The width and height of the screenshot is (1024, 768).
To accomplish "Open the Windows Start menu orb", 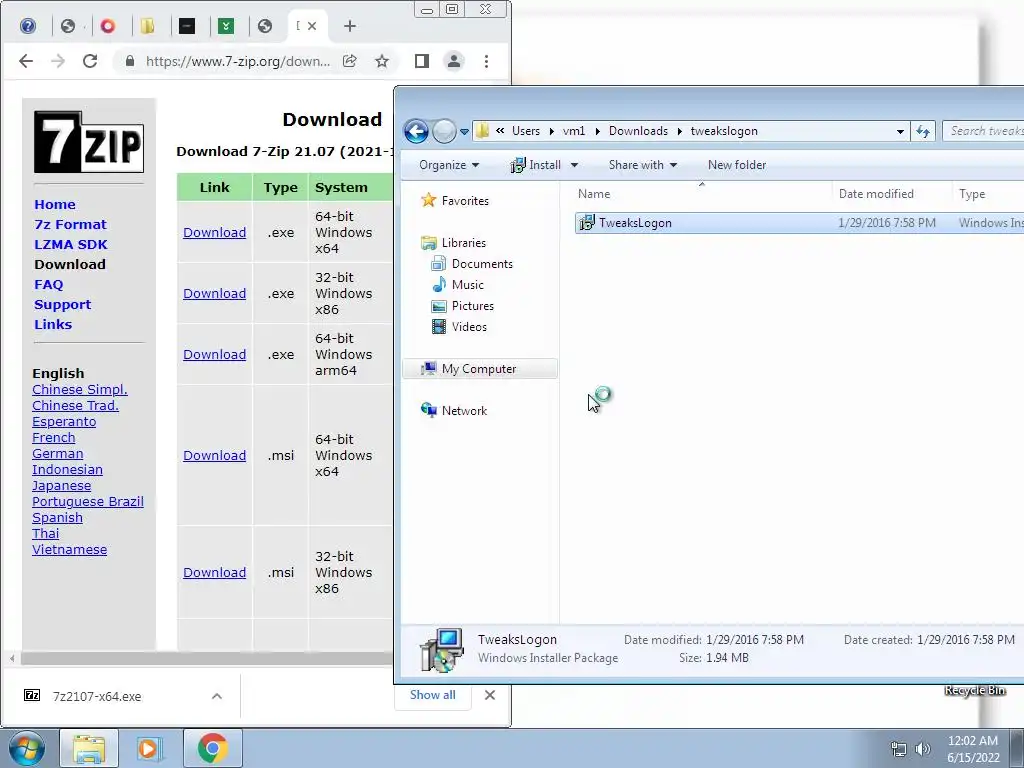I will (27, 748).
